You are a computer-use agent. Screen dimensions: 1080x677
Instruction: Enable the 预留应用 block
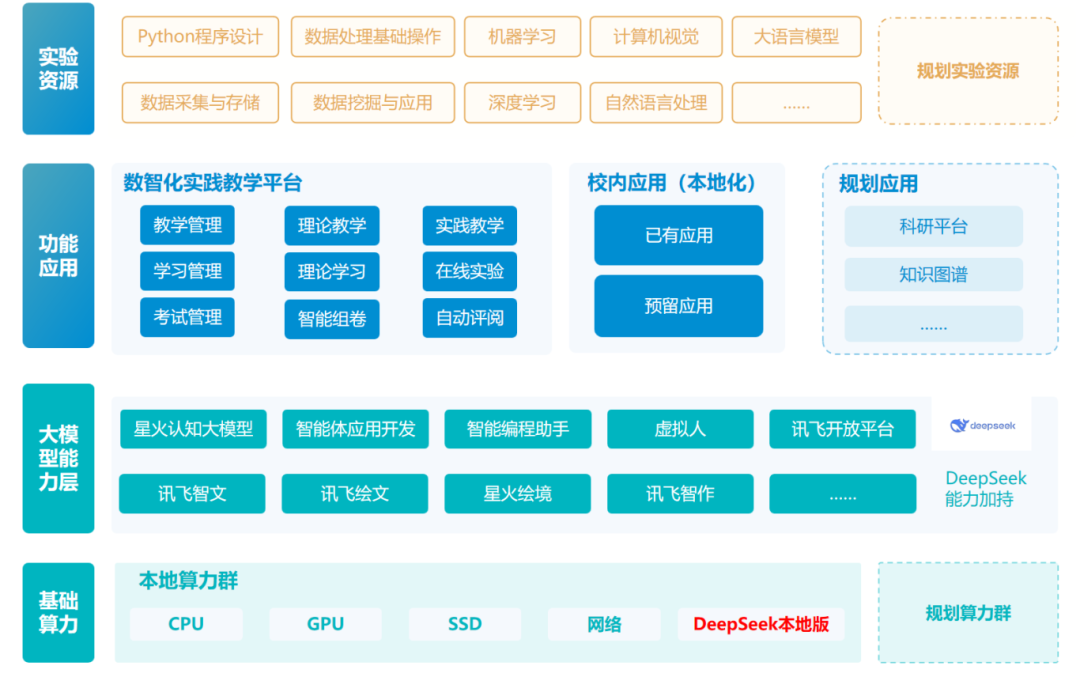click(x=678, y=306)
